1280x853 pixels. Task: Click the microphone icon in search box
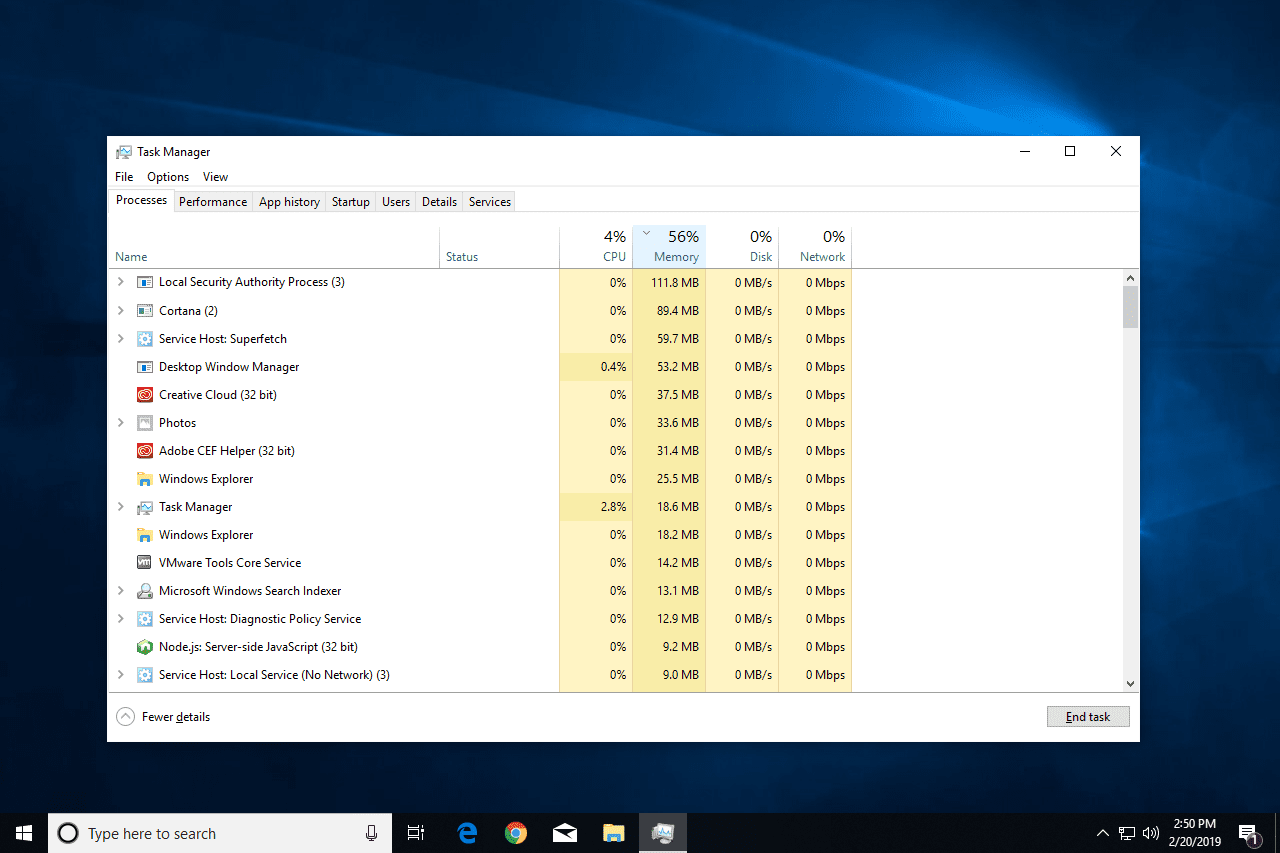(371, 833)
